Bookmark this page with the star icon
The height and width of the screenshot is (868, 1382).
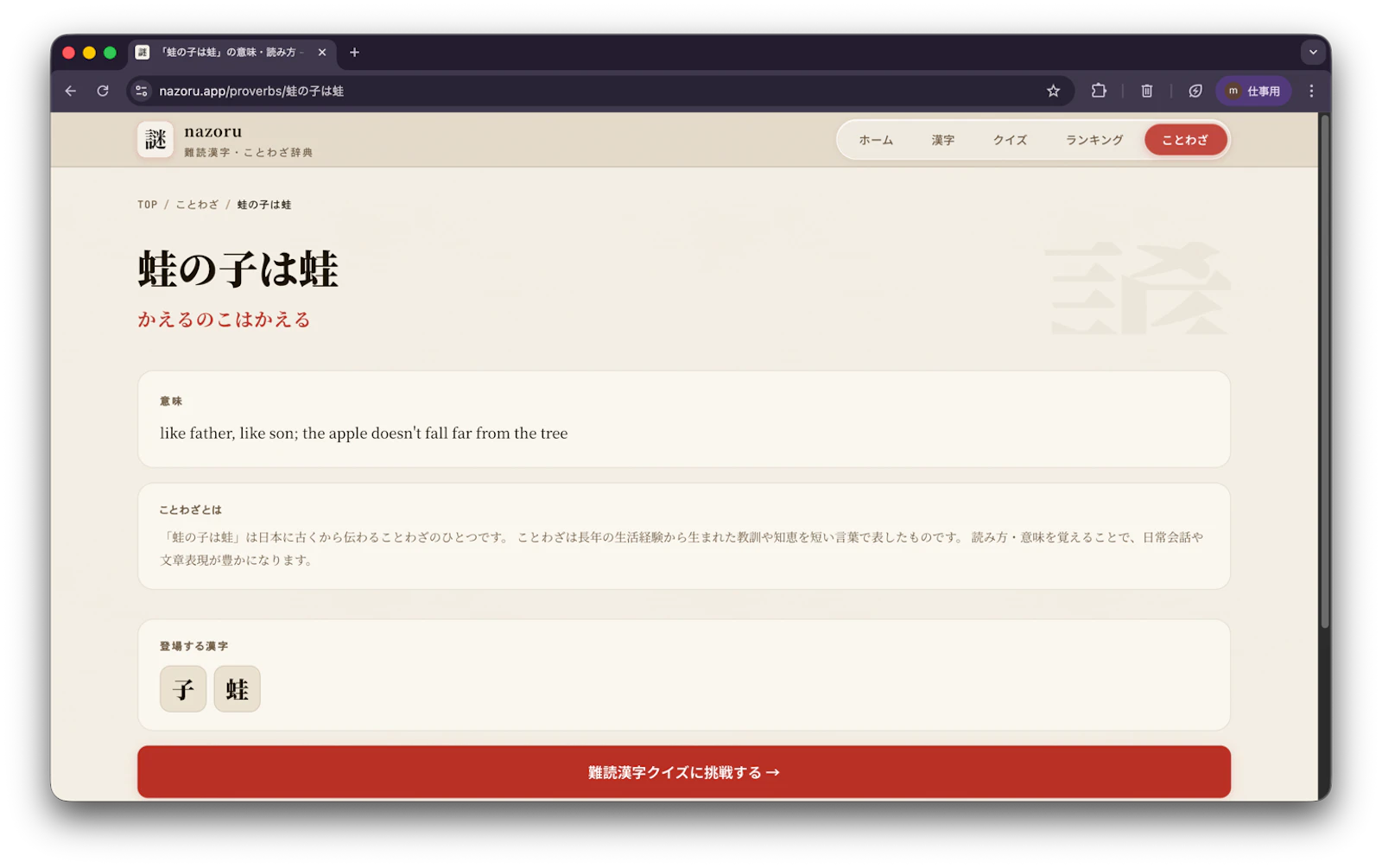click(x=1053, y=91)
